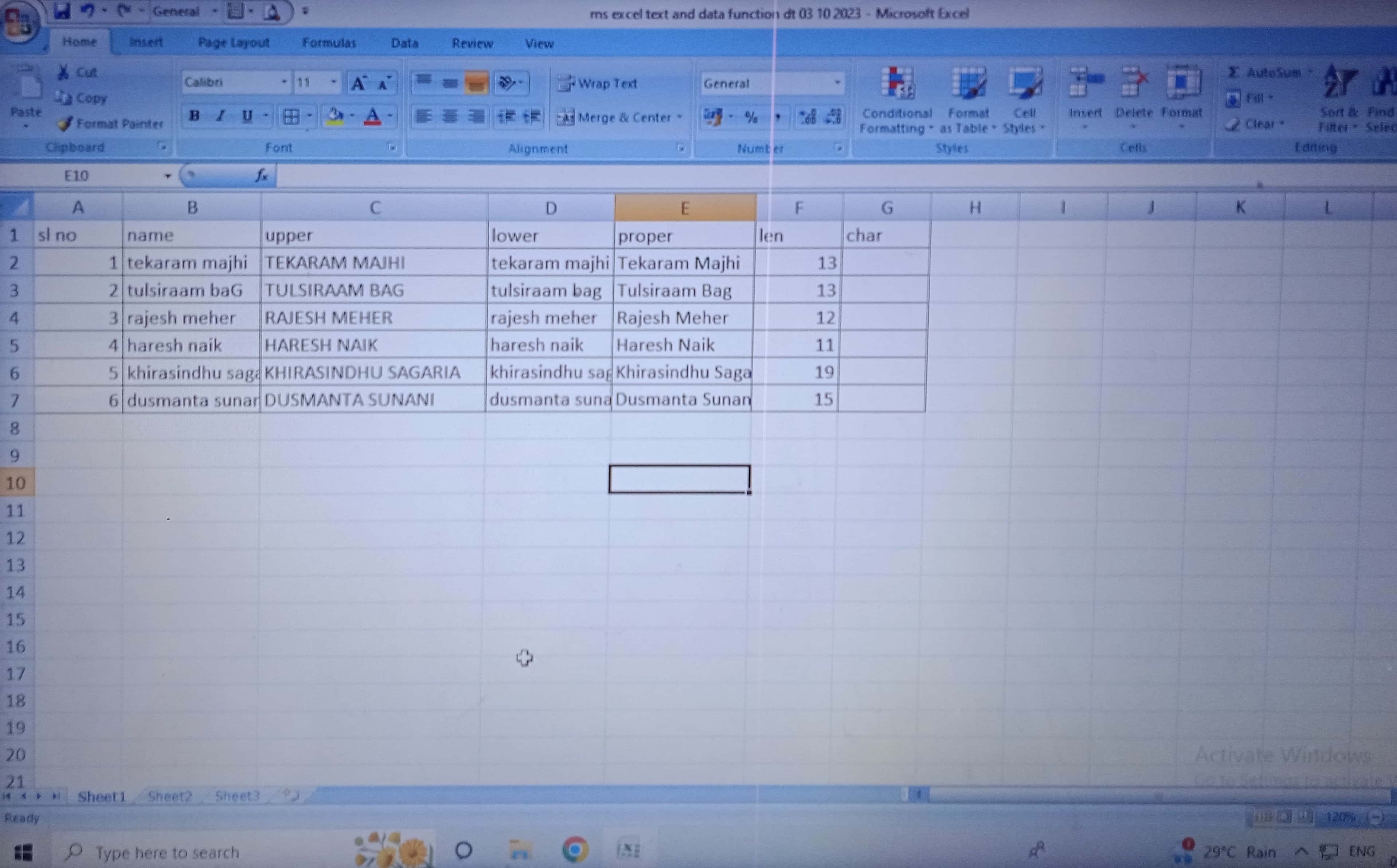The image size is (1397, 868).
Task: Open the Sheet2 worksheet tab
Action: click(x=169, y=796)
